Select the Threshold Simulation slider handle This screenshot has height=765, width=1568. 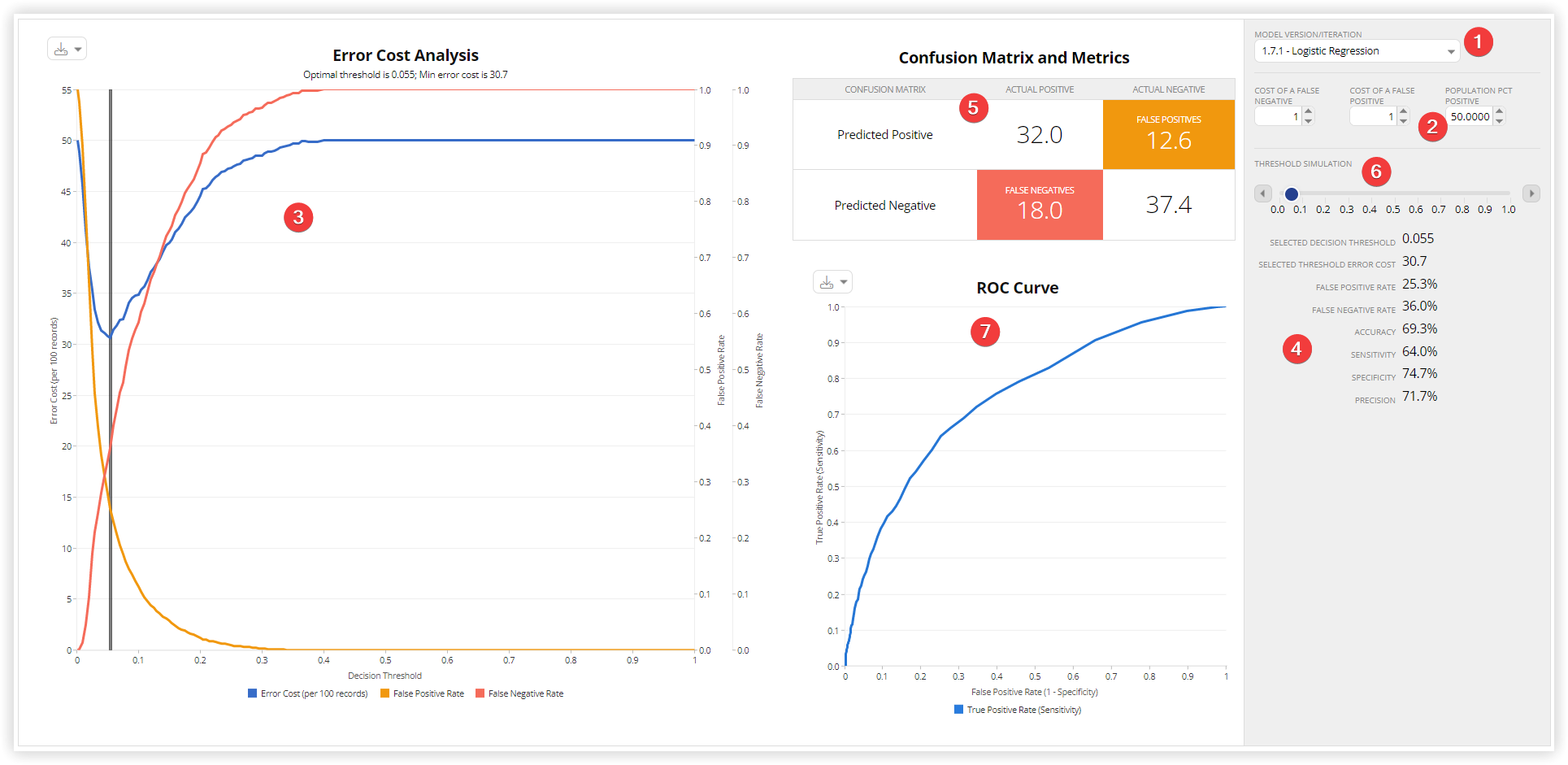(1292, 193)
